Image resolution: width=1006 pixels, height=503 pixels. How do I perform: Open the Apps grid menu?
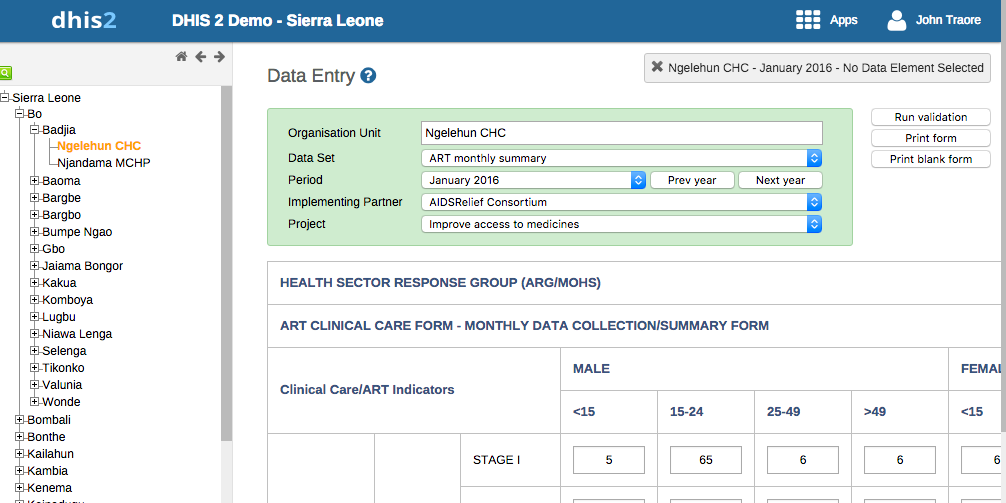826,20
